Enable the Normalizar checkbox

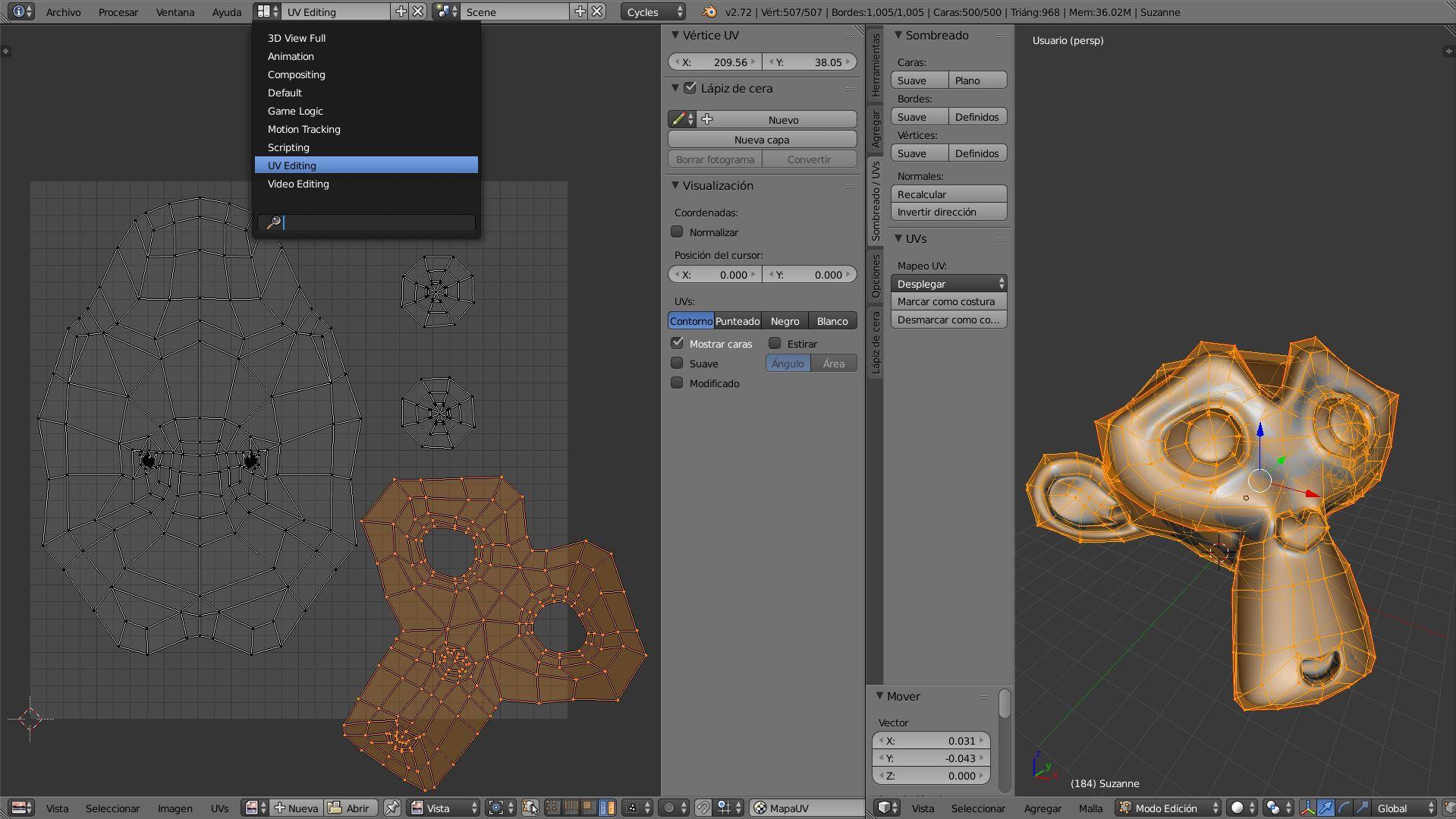tap(677, 232)
